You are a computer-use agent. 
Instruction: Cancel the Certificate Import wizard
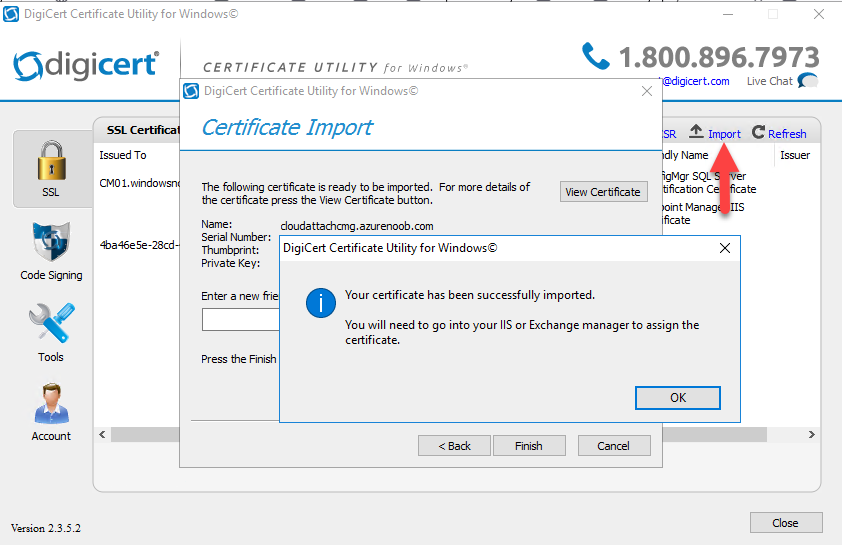[x=614, y=446]
